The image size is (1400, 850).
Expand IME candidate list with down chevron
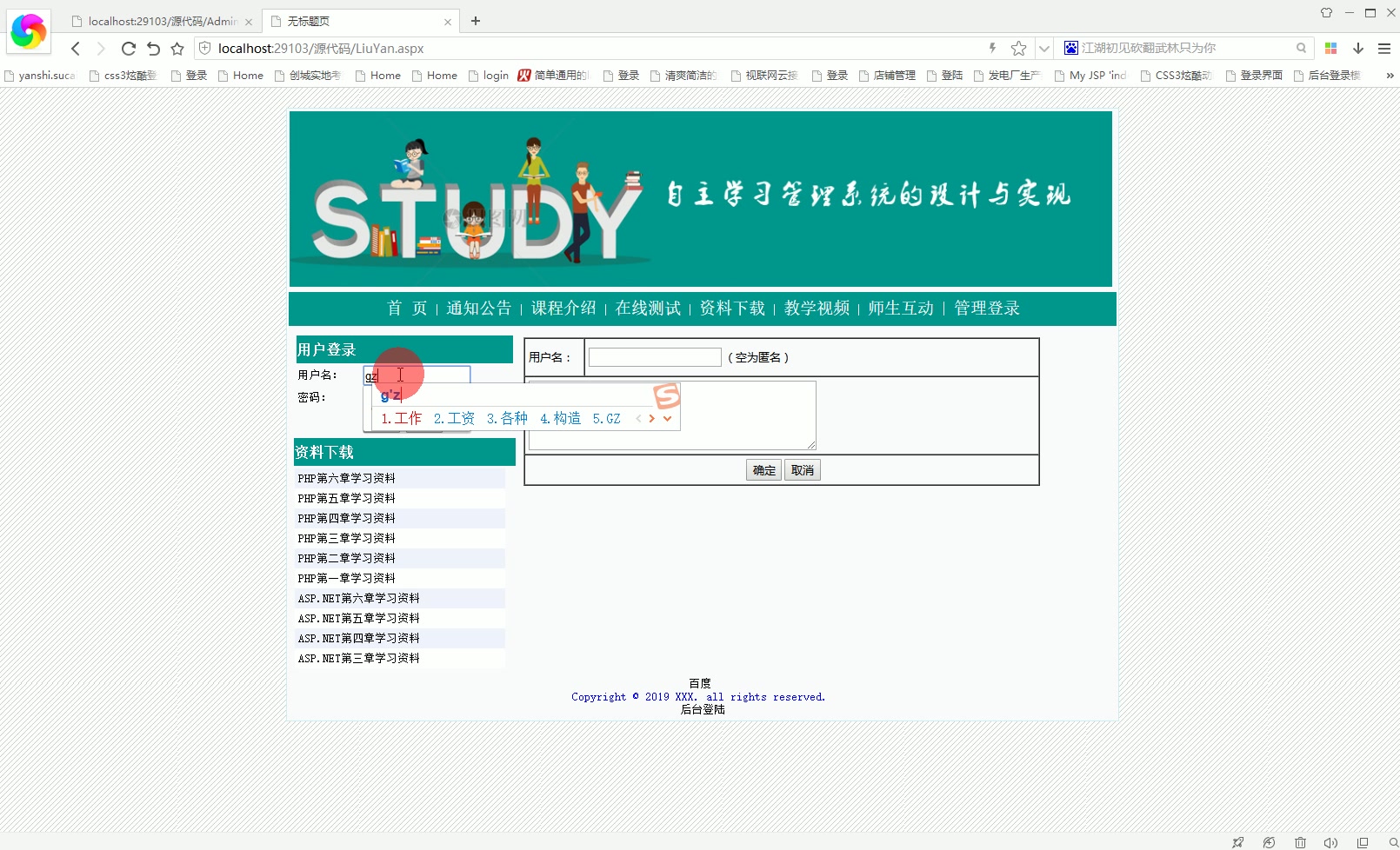667,418
